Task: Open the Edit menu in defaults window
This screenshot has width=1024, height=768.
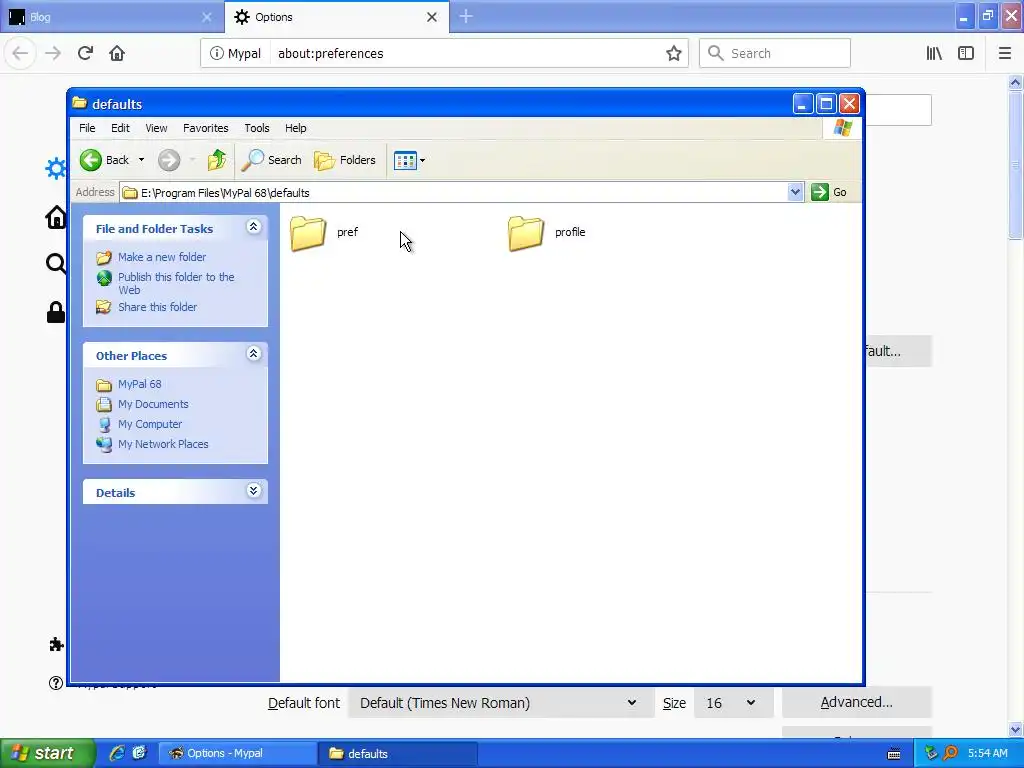Action: [x=120, y=128]
